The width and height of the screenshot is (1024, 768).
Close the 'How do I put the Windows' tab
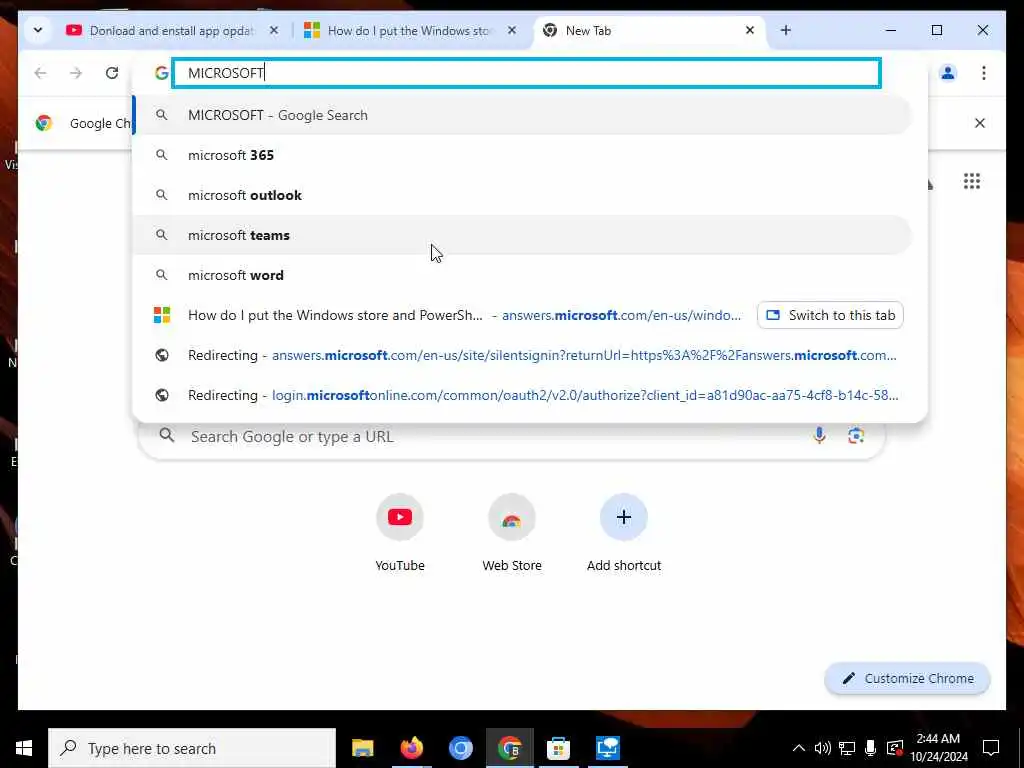point(512,30)
